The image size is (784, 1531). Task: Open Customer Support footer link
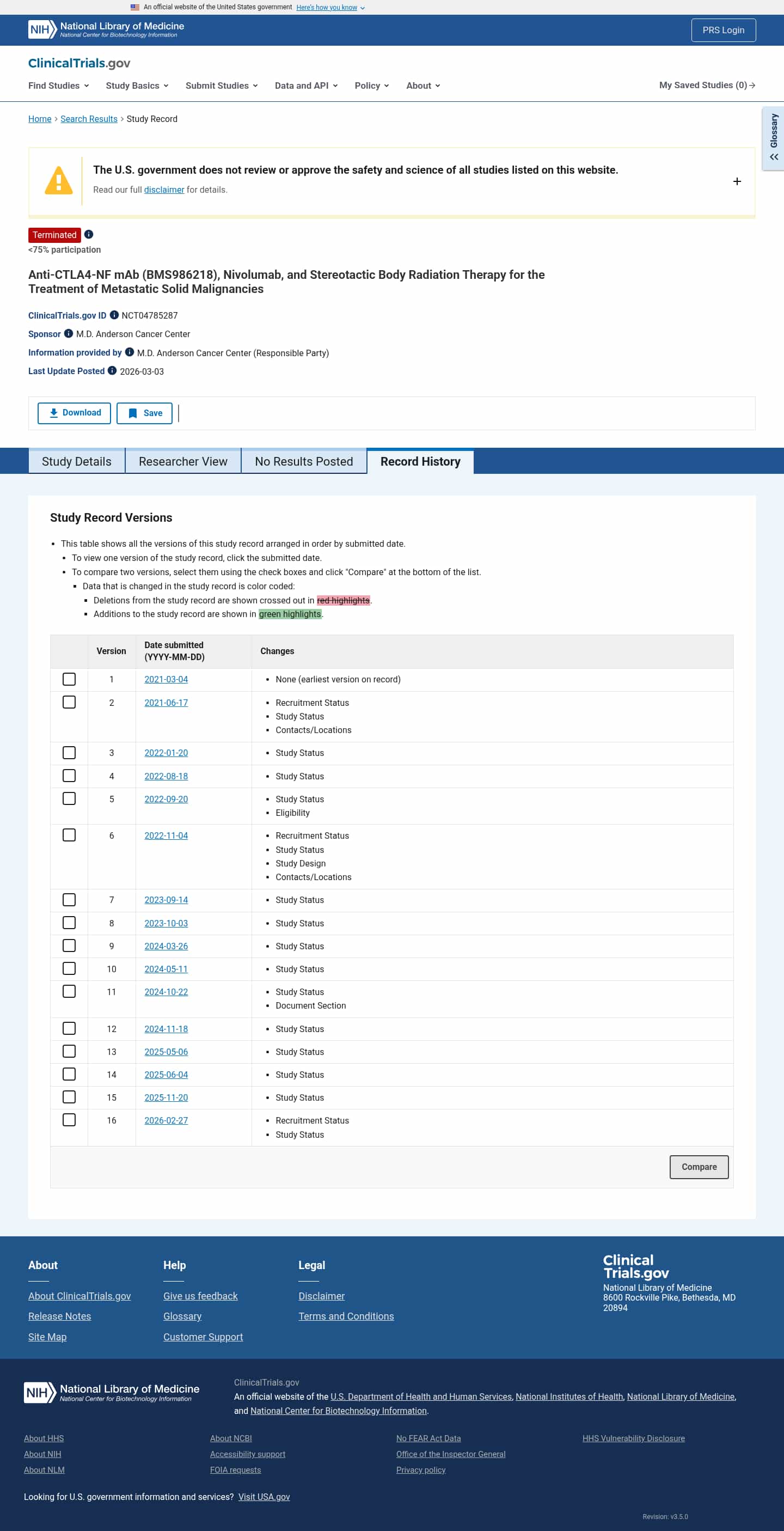203,1337
